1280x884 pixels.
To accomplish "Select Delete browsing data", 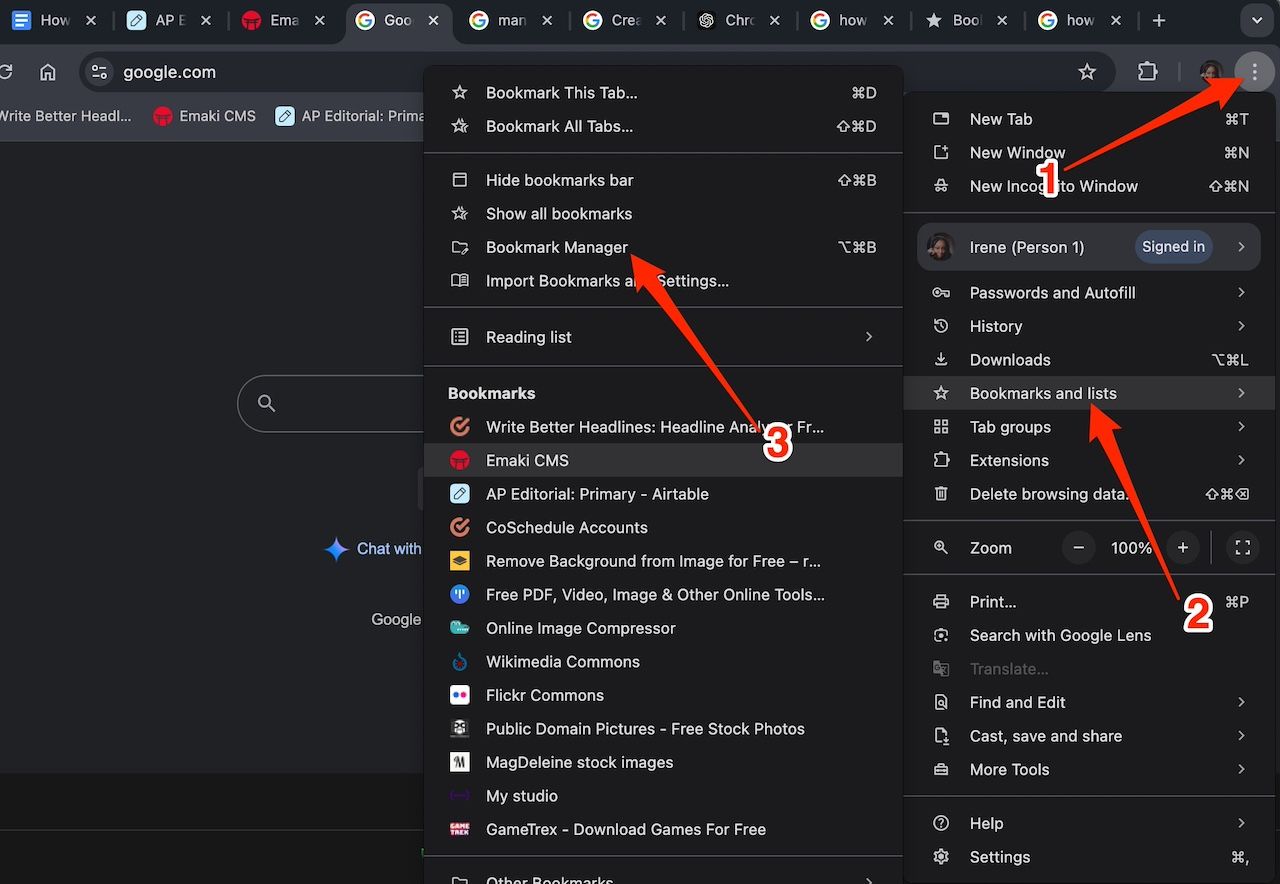I will click(1090, 494).
